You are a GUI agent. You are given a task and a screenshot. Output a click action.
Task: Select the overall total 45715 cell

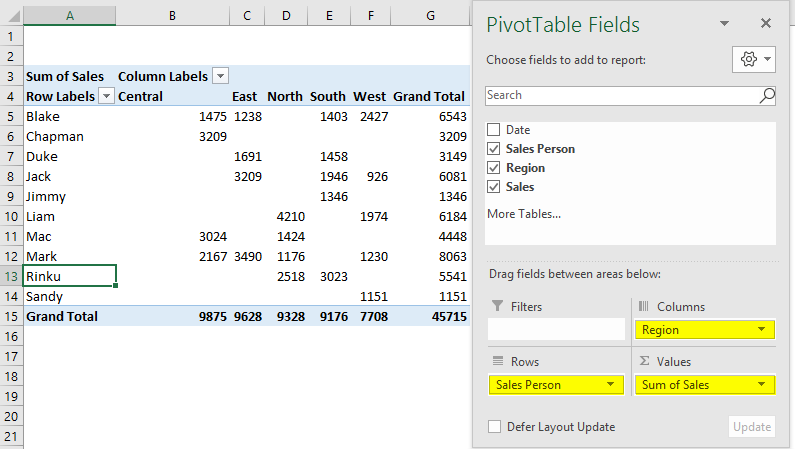430,316
